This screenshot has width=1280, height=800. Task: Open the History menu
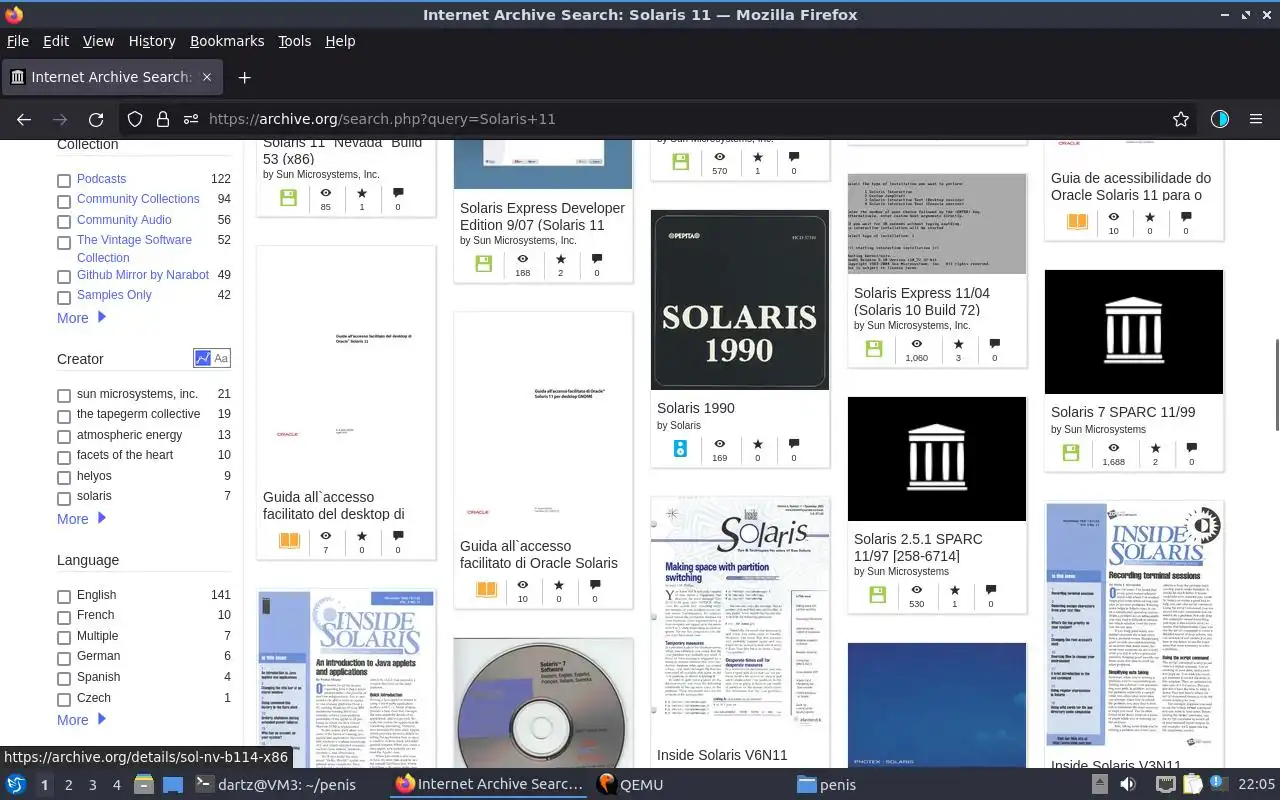click(152, 41)
